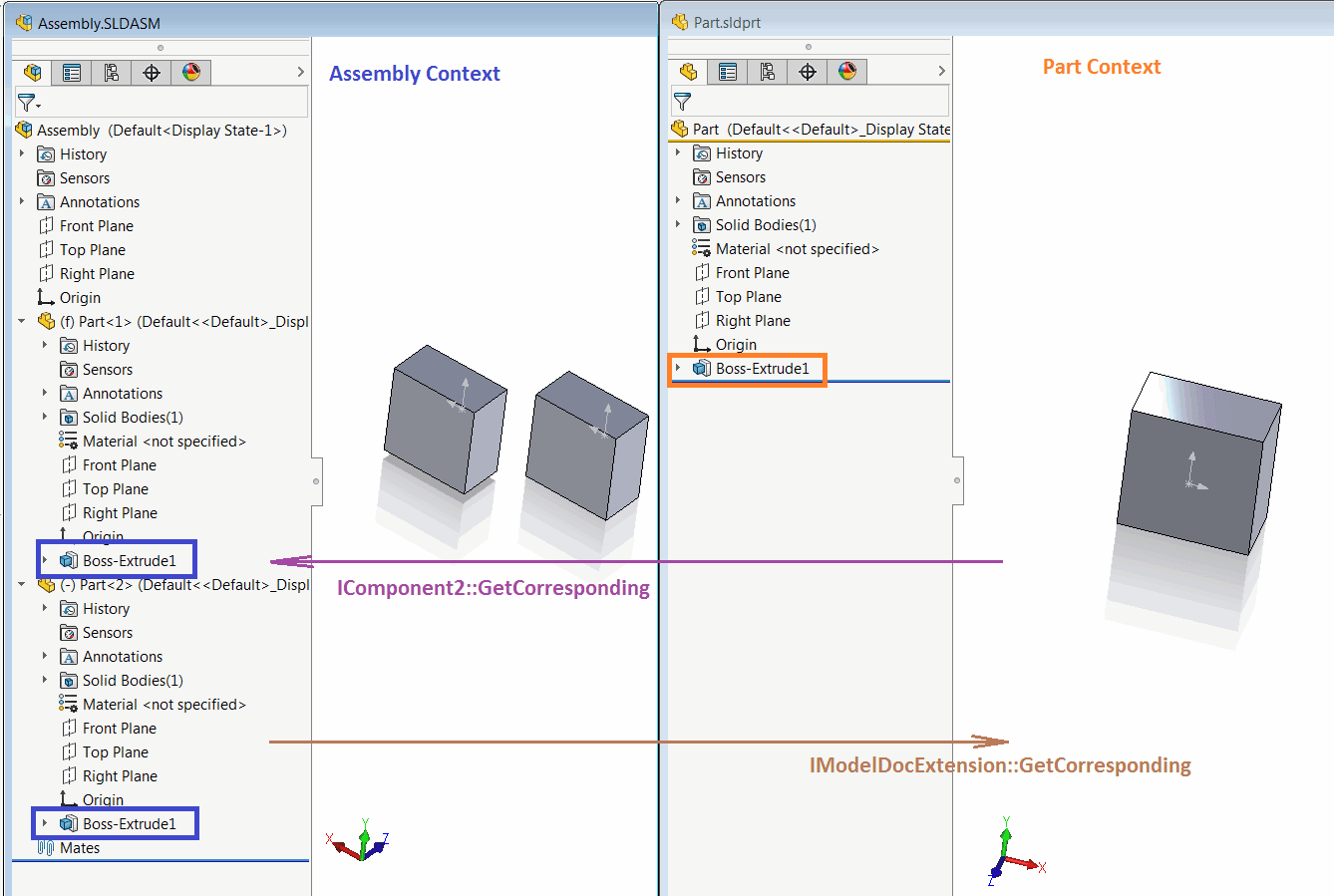This screenshot has width=1334, height=896.
Task: Select the DisplayManager tab in the part window
Action: [x=844, y=71]
